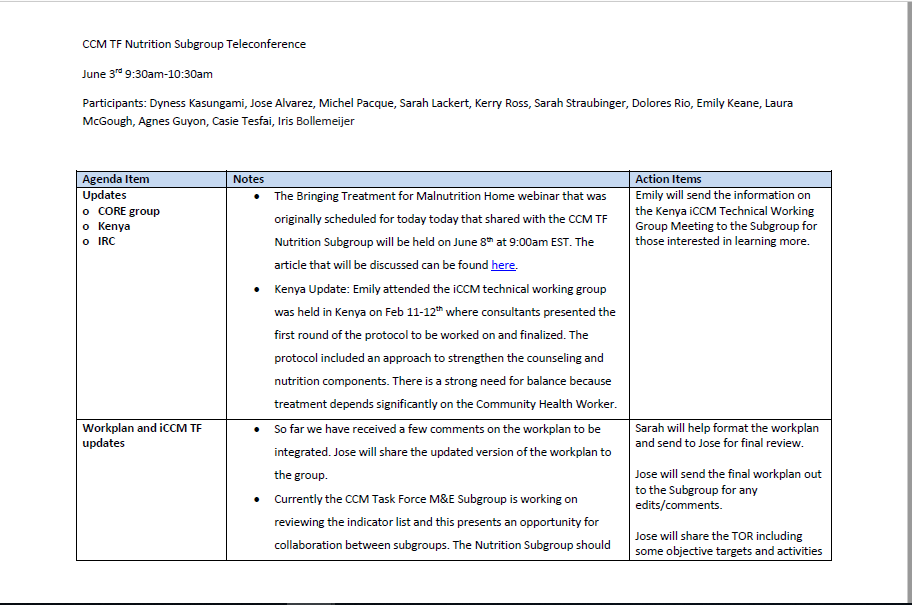The image size is (912, 605).
Task: Click the text 'treatment depends significantly on the Community'
Action: coord(405,404)
